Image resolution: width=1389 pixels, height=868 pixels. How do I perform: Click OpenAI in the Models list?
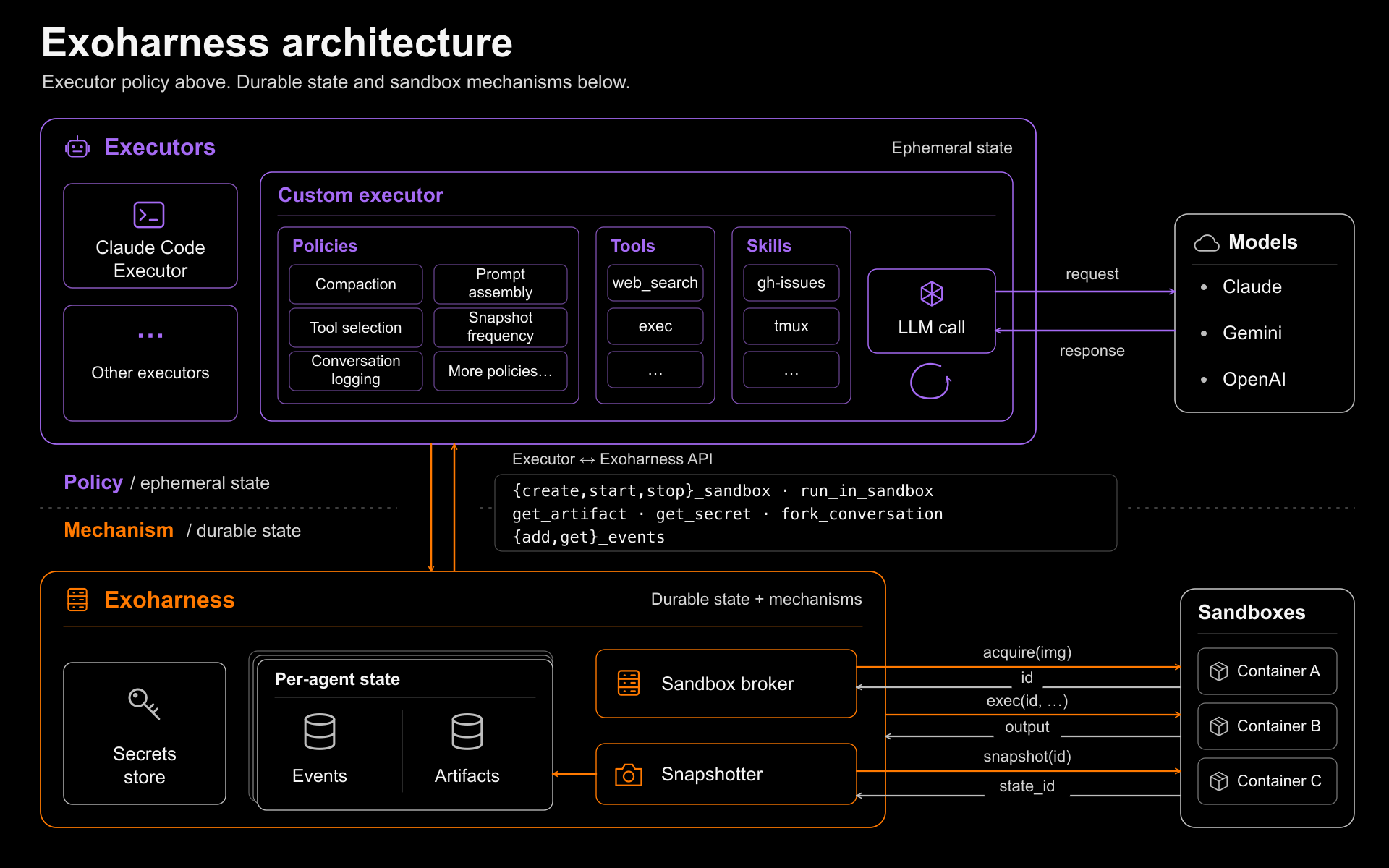coord(1254,380)
